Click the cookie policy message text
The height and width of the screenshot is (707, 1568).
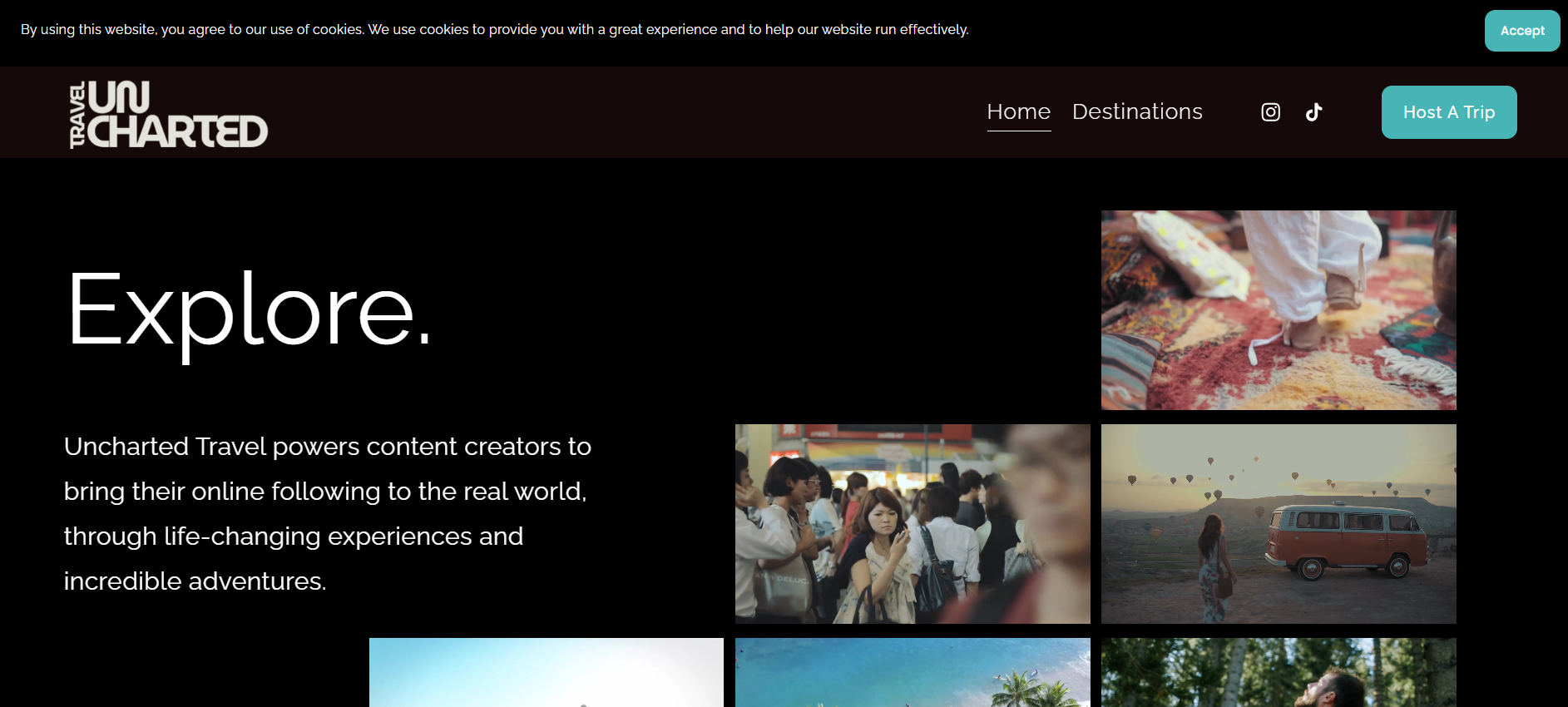tap(494, 30)
